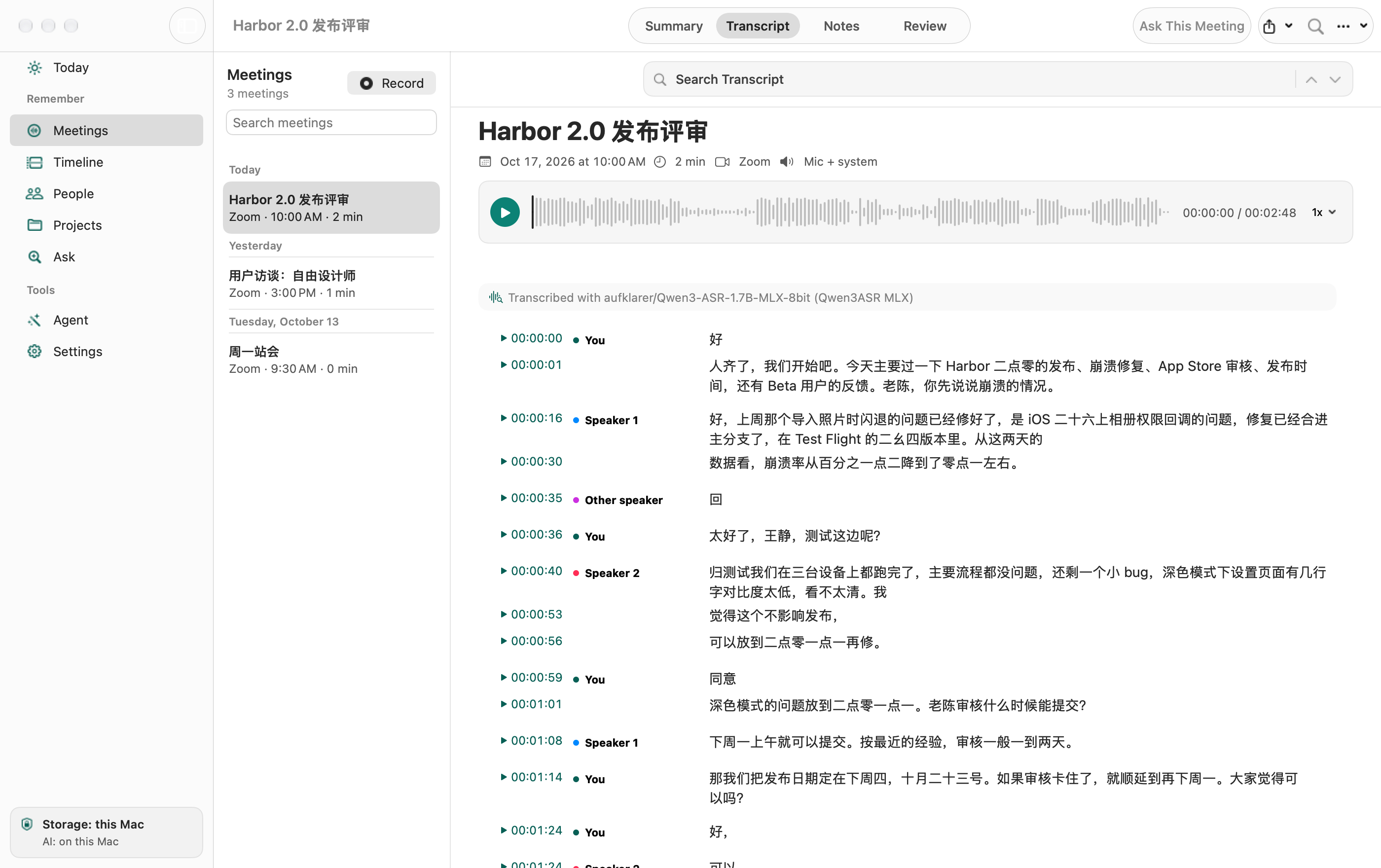Play from timestamp 00:01:14
This screenshot has width=1381, height=868.
coord(531,777)
